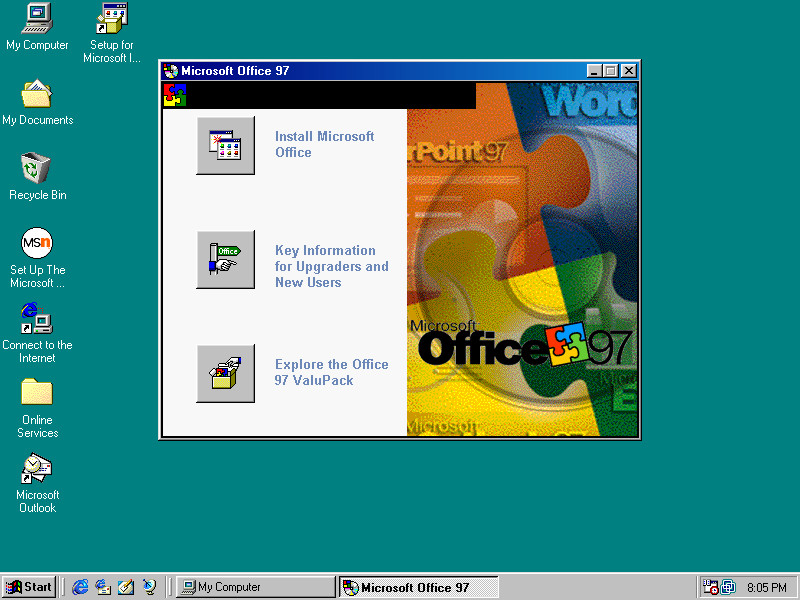Close the Microsoft Office 97 window
The width and height of the screenshot is (800, 600).
pos(630,71)
